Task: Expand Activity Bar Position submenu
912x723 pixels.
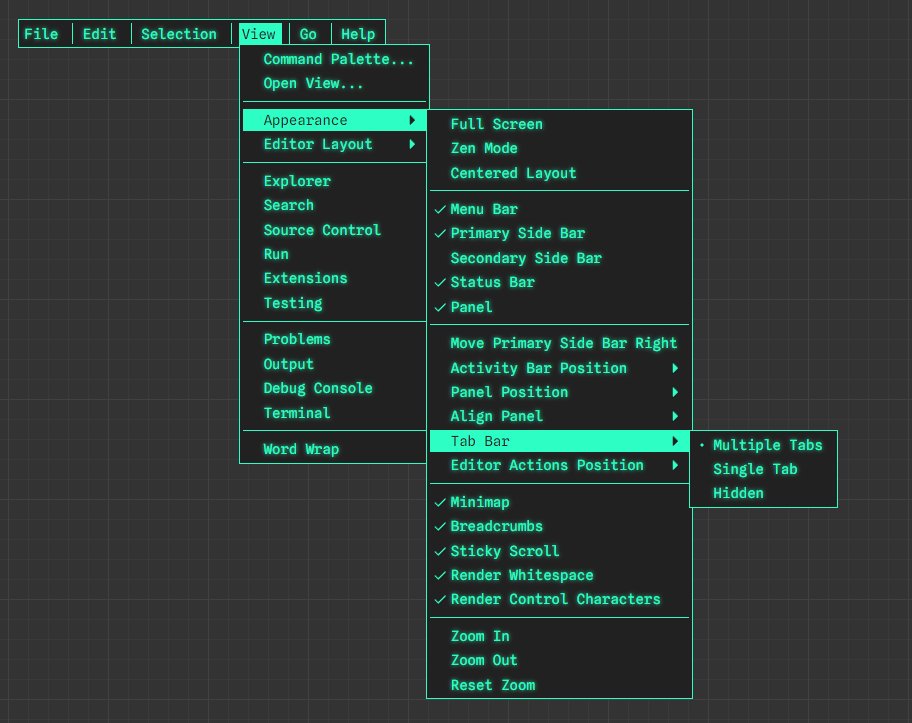Action: [x=560, y=368]
